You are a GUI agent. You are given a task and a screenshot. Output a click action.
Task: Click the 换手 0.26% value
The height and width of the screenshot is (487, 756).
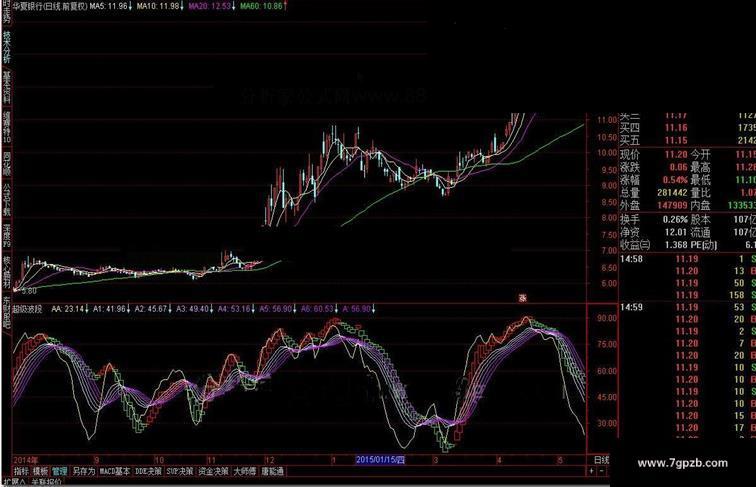(x=675, y=219)
